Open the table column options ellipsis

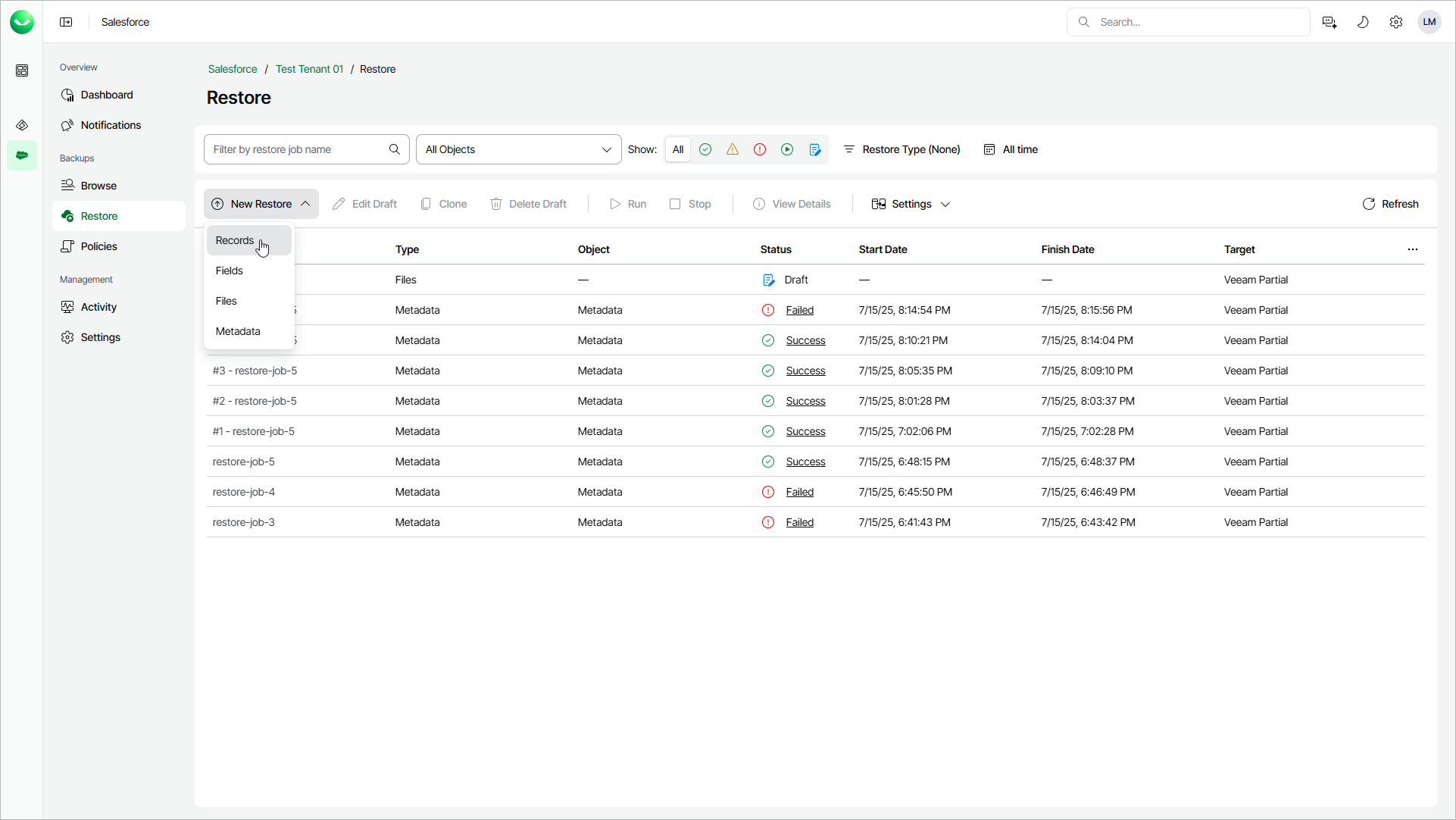click(1413, 249)
